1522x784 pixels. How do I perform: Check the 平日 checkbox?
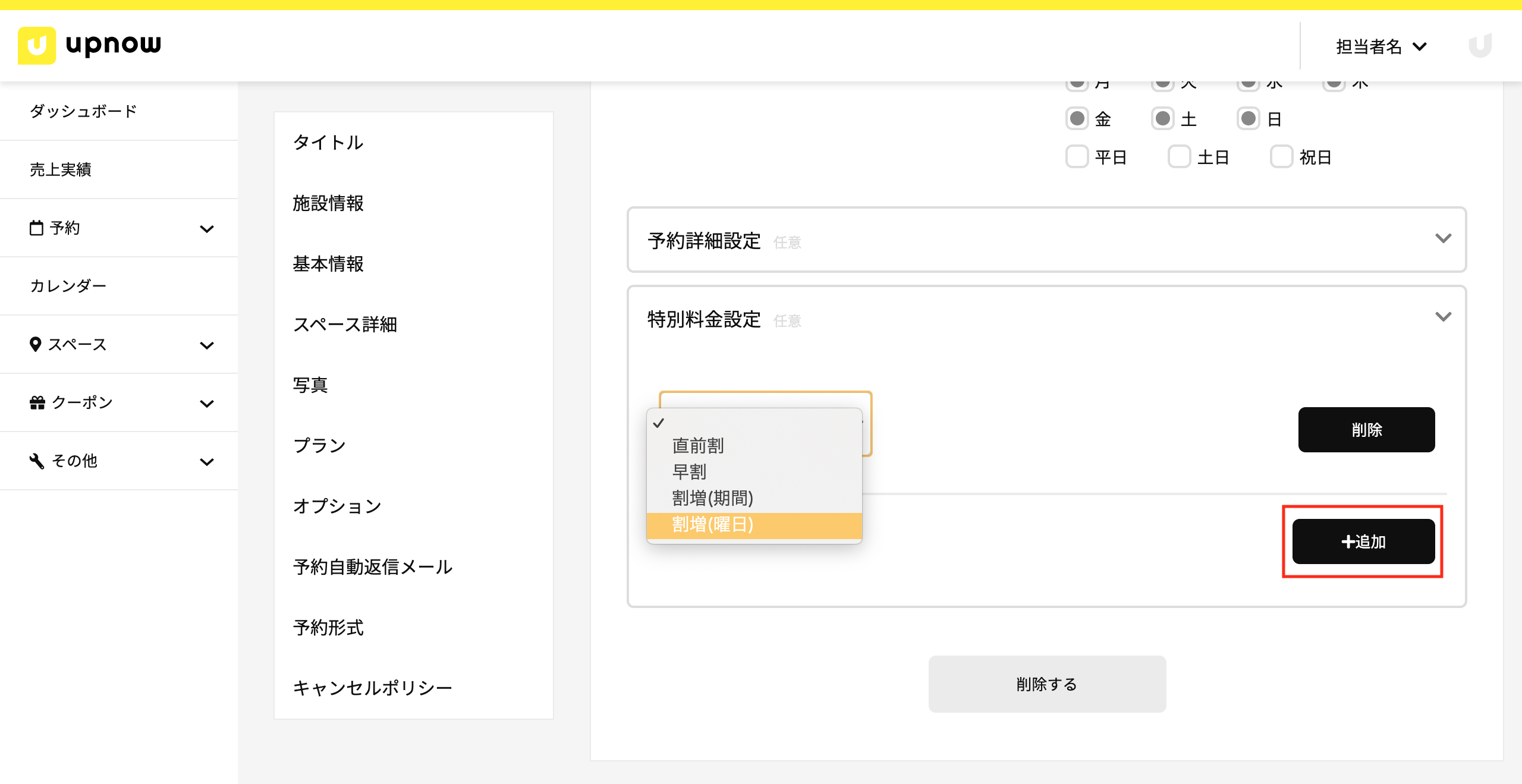1077,156
